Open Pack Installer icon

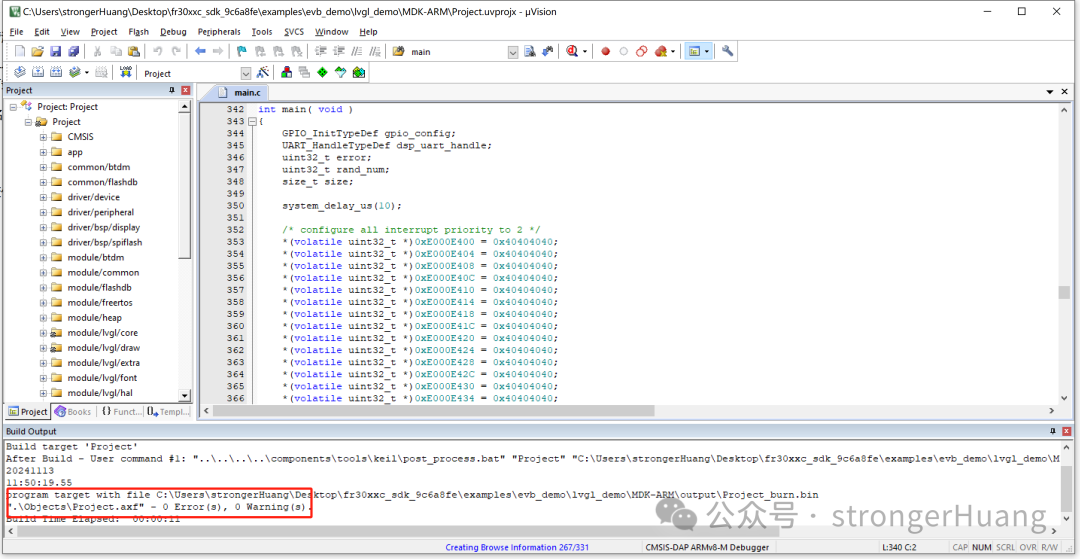click(x=357, y=72)
